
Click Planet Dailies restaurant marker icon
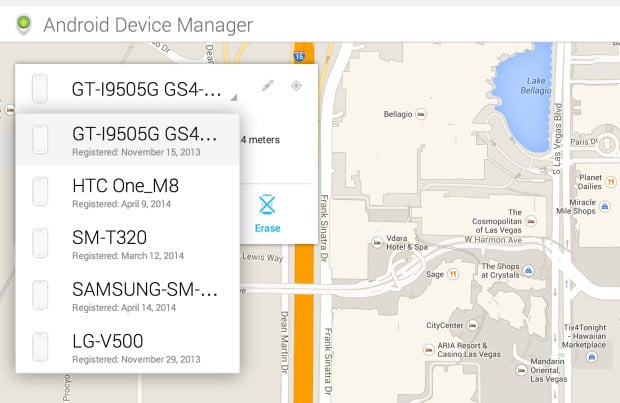click(611, 182)
